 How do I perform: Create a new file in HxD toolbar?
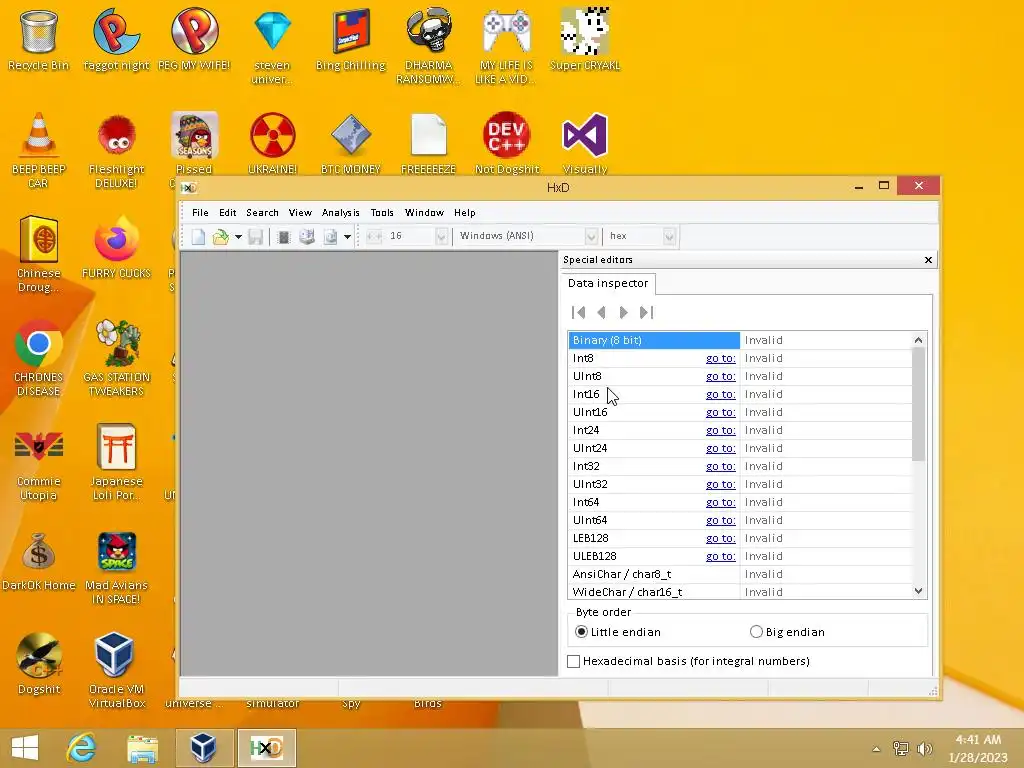tap(198, 236)
